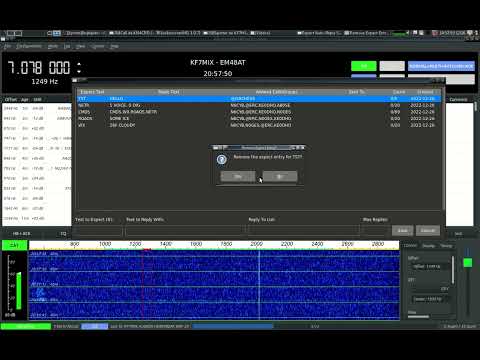
Task: Click the Text to Expect input field
Action: click(x=99, y=230)
